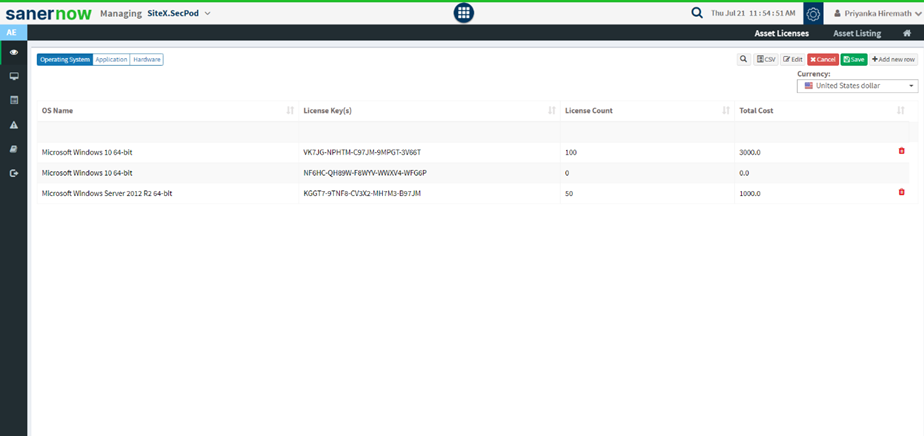Click the empty OS Name filter field
The image size is (924, 436).
(168, 131)
